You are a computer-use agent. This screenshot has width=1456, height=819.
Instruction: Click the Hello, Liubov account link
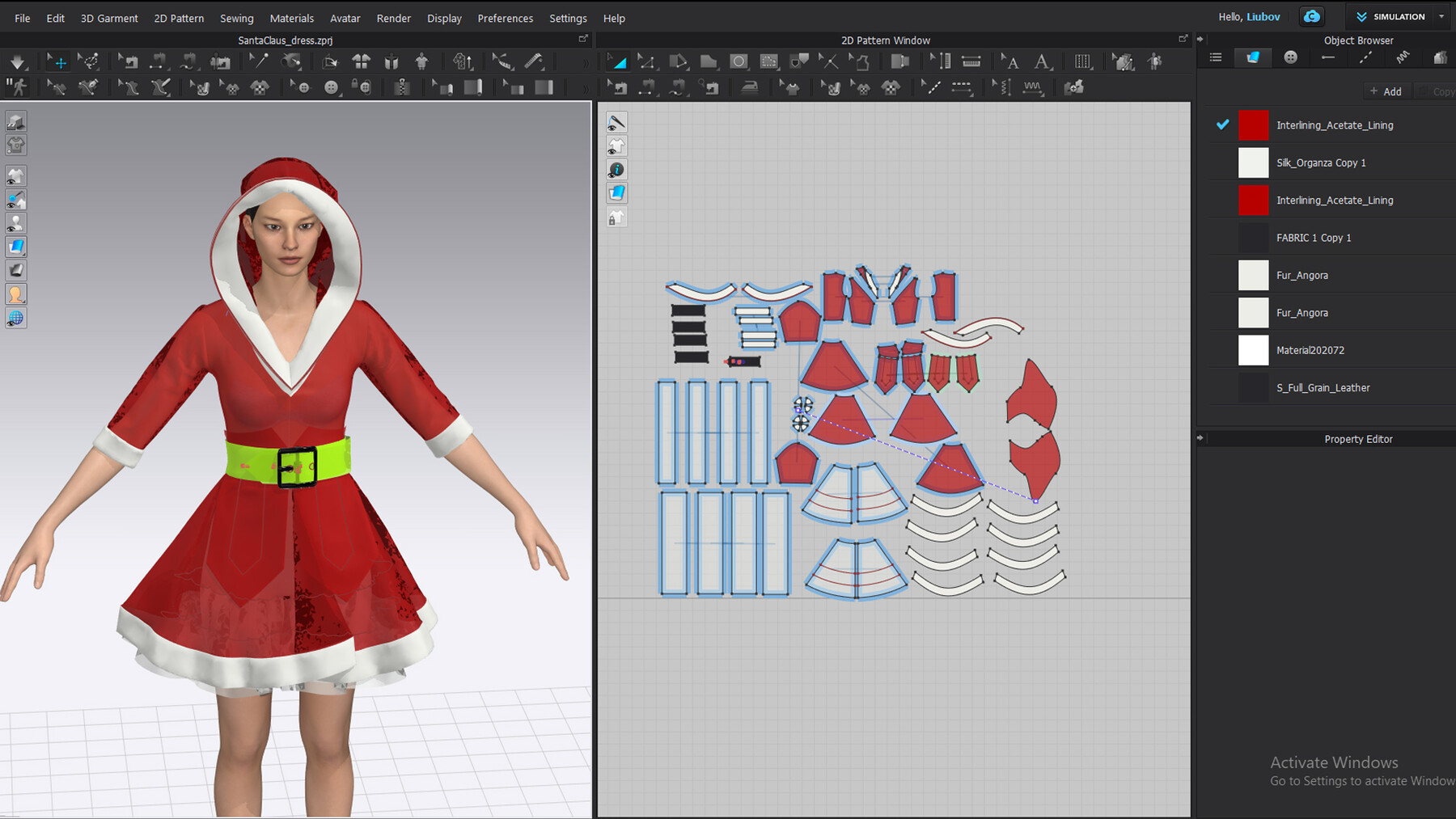[x=1249, y=16]
